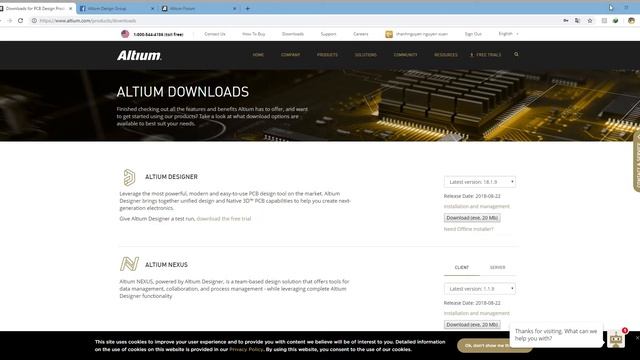Open a new browser tab
This screenshot has height=360, width=640.
pyautogui.click(x=247, y=8)
